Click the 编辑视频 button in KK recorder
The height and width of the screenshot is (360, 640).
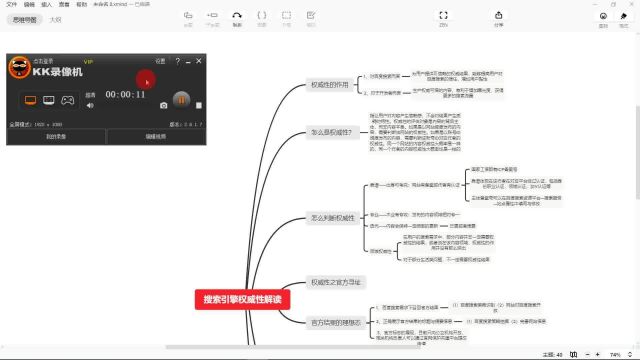coord(156,136)
